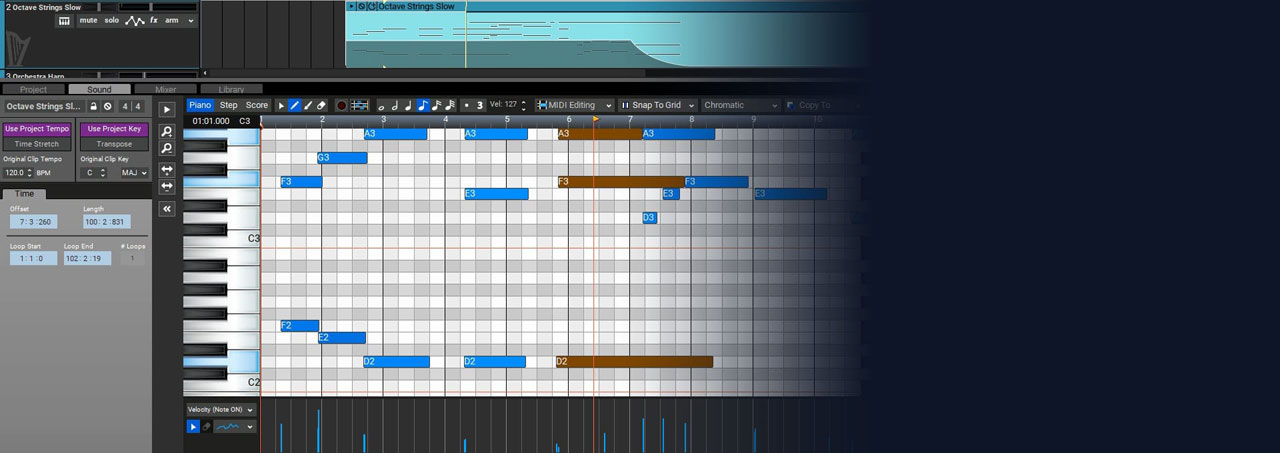
Task: Choose sixteenth note duration
Action: [437, 105]
